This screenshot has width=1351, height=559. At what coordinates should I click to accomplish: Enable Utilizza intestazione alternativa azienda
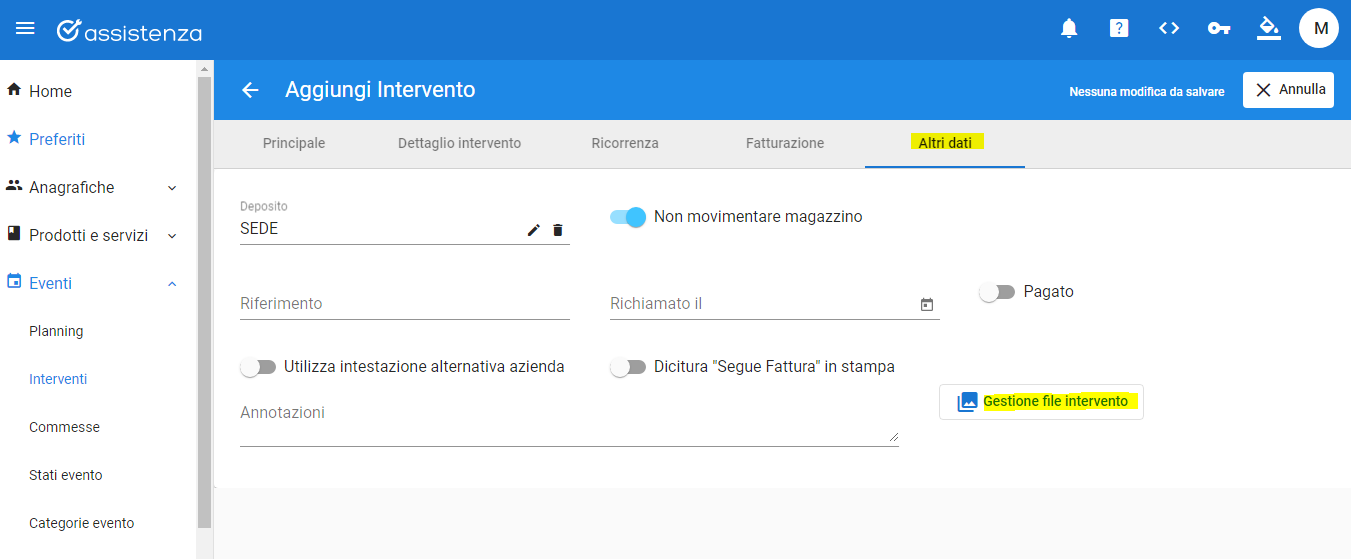point(258,367)
